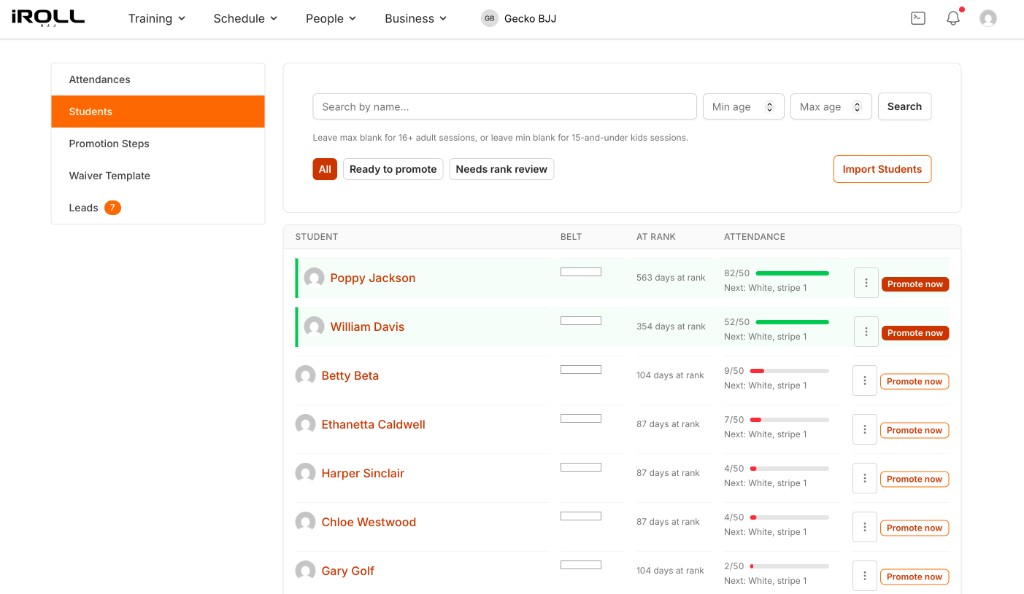Promote Betty Beta now
Image resolution: width=1024 pixels, height=594 pixels.
coord(914,381)
